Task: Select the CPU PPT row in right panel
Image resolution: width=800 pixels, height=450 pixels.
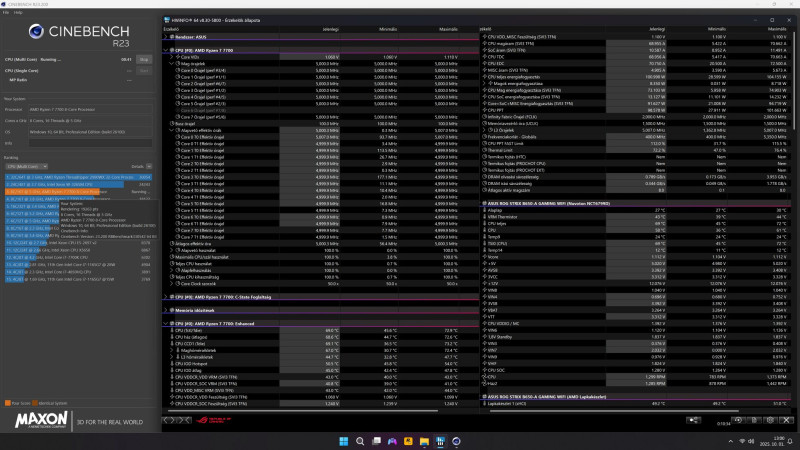Action: tap(636, 110)
